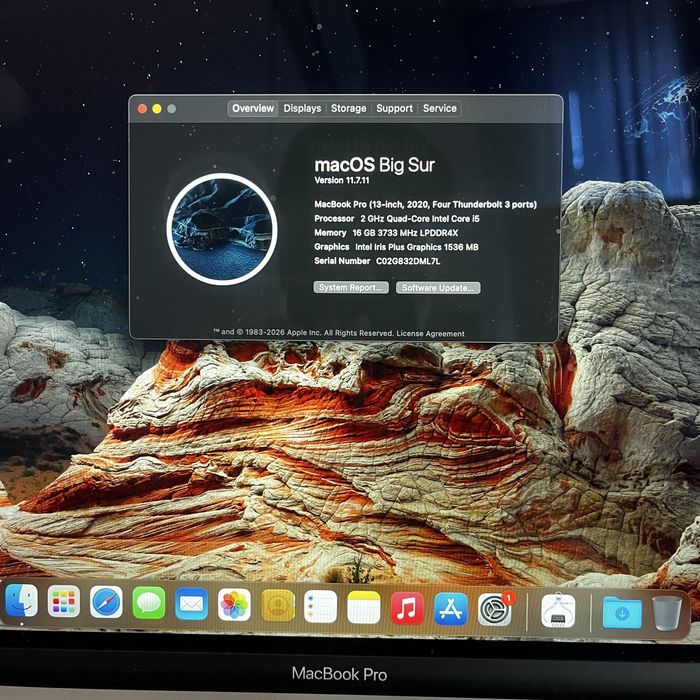Click the Memory 16 GB line
The width and height of the screenshot is (700, 700).
tap(386, 233)
